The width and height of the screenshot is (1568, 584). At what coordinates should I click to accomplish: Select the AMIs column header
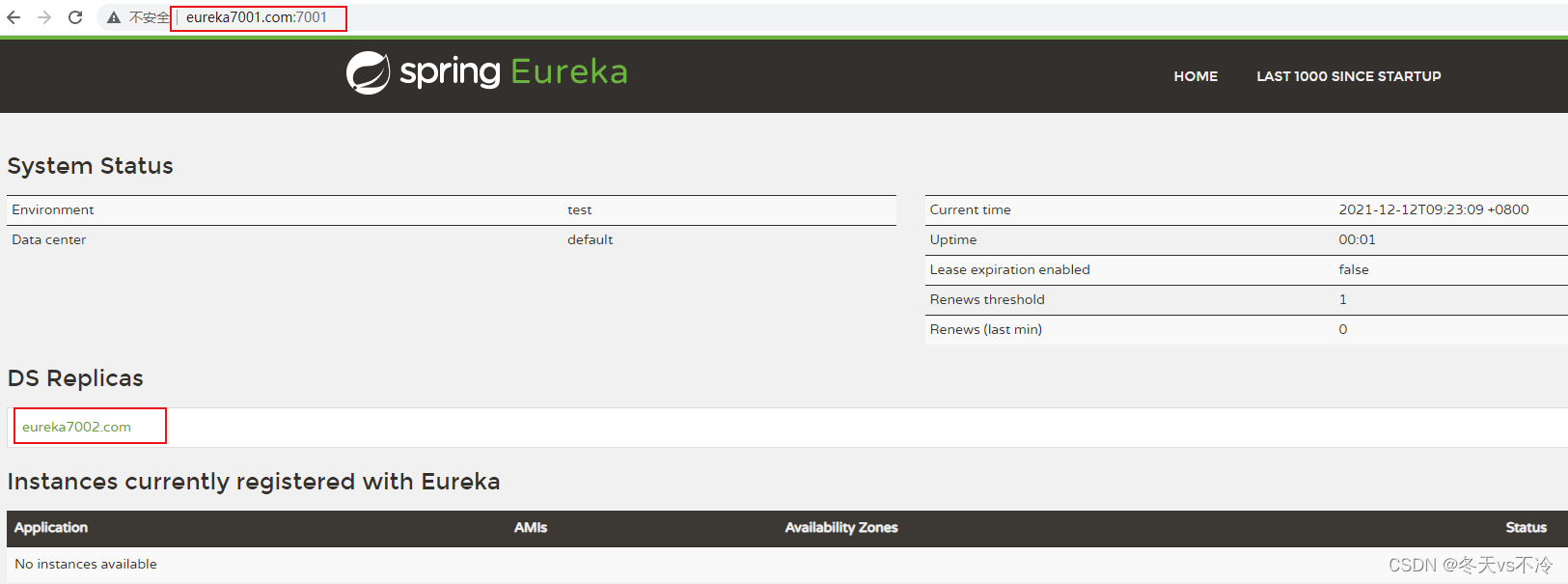coord(531,527)
